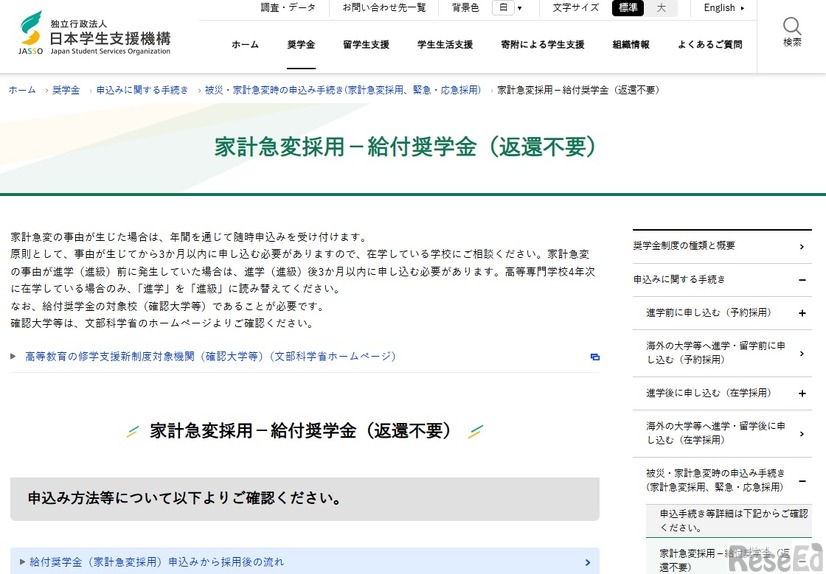Screen dimensions: 826x574
Task: Open 進学後に申し込む（在学採用） sidebar link
Action: click(x=709, y=393)
